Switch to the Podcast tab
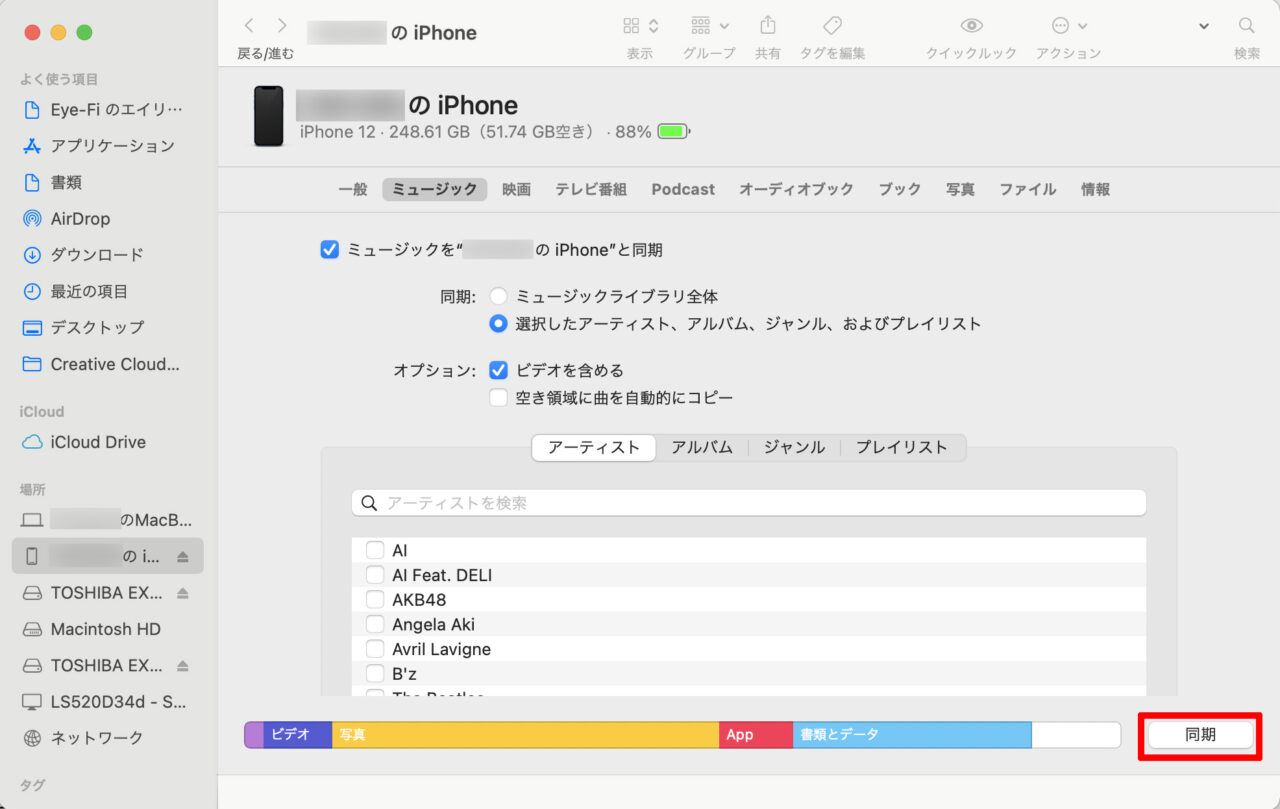This screenshot has width=1280, height=809. click(x=683, y=189)
